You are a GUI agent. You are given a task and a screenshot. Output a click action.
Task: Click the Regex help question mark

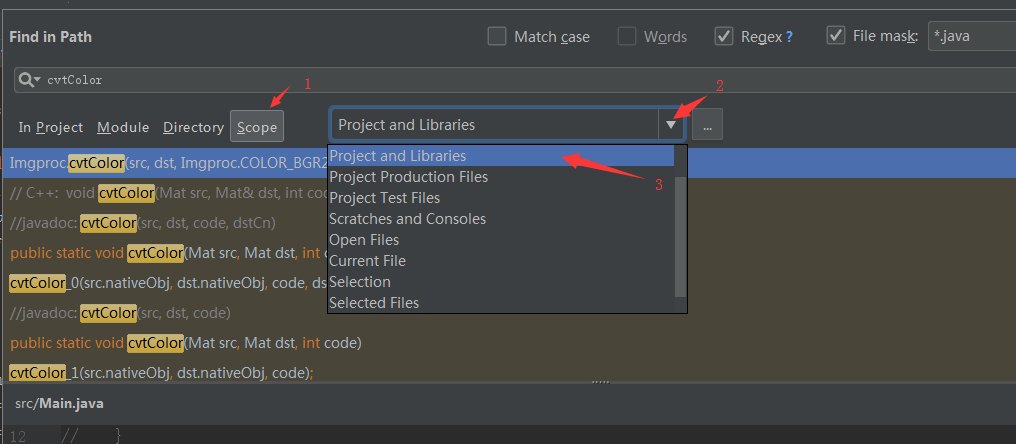click(789, 37)
